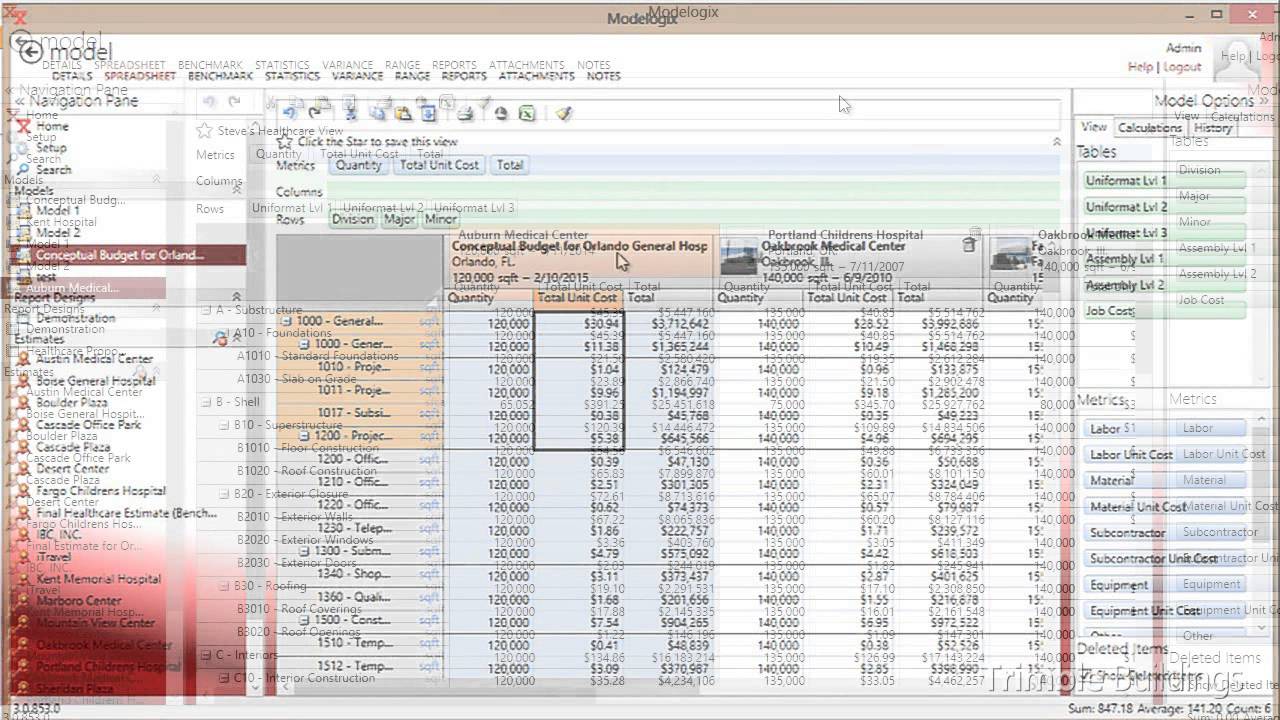Collapse the 1200 - Projec... row
The width and height of the screenshot is (1280, 720).
pos(304,436)
